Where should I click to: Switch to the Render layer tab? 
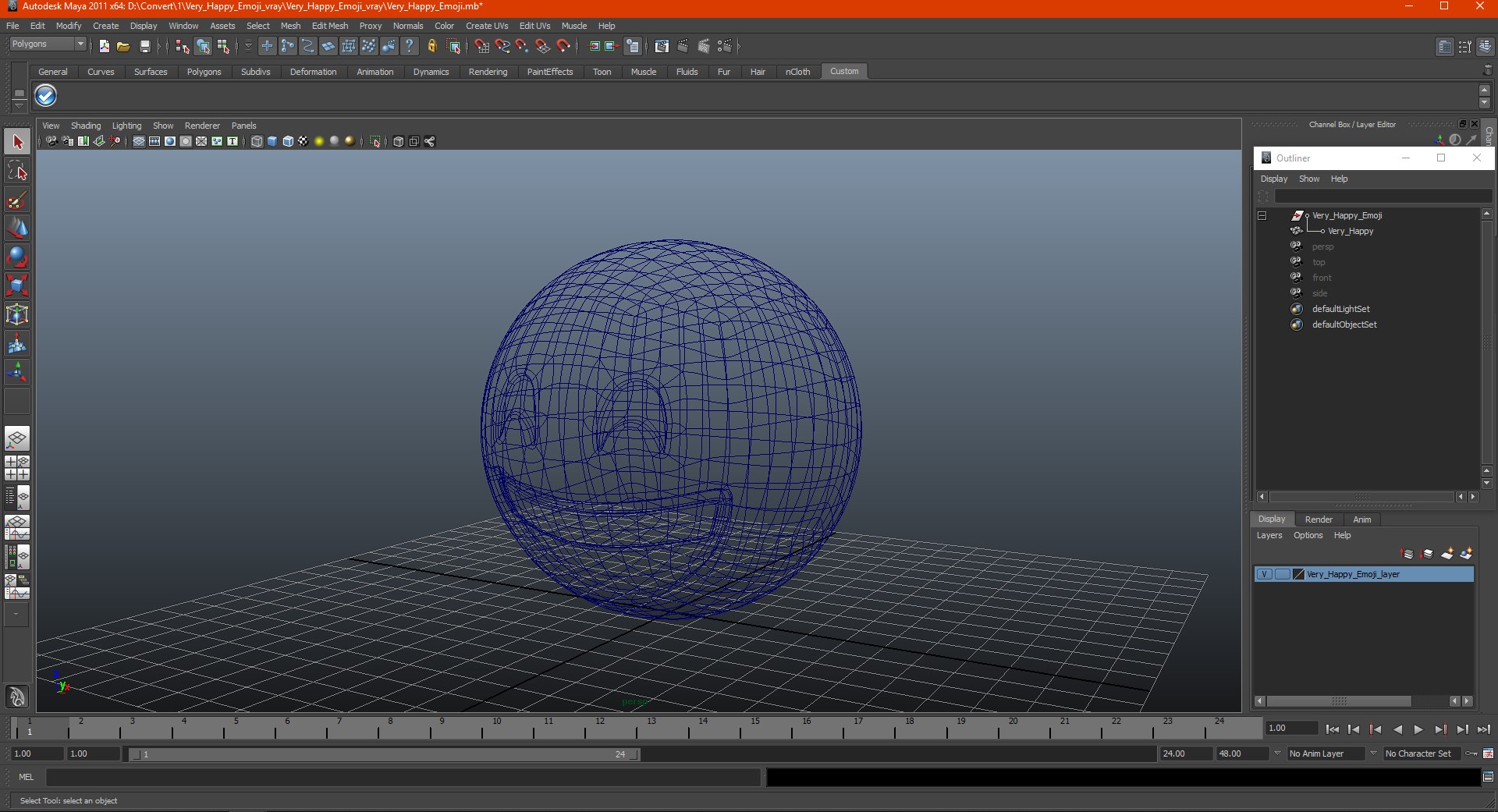1319,519
